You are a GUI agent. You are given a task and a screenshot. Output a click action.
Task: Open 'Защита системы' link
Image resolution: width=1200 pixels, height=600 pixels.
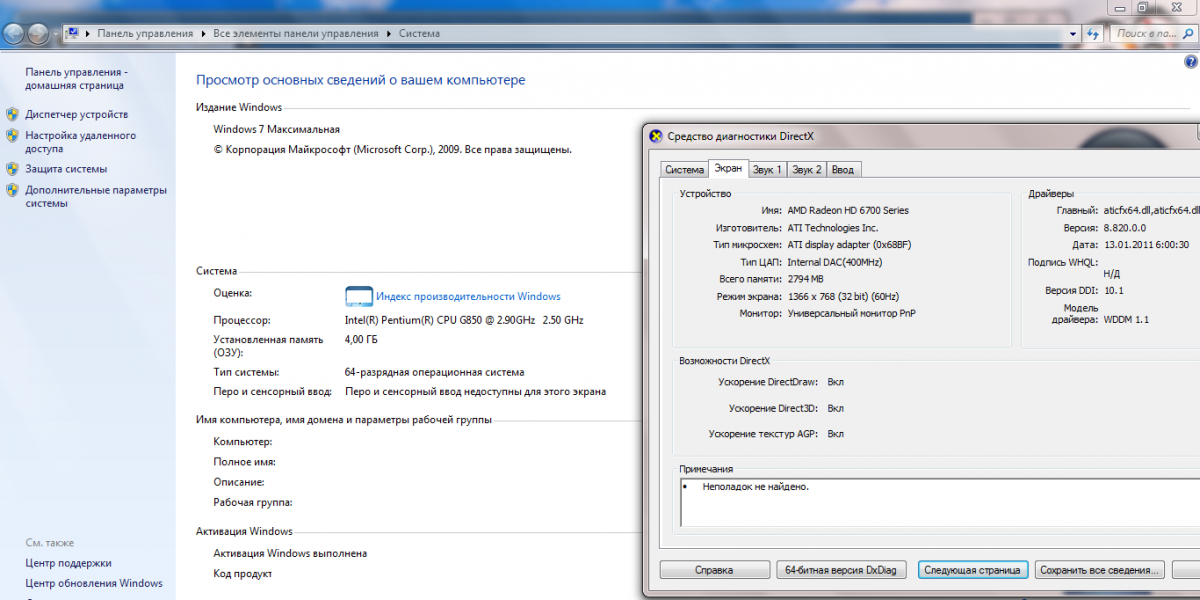[66, 169]
